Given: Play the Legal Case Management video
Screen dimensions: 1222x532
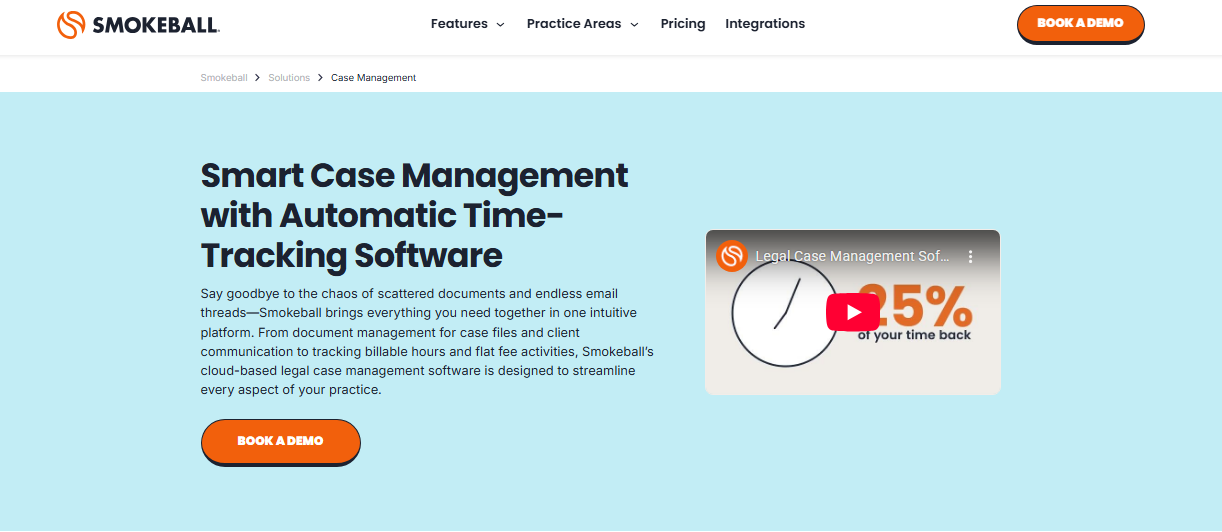Looking at the screenshot, I should [852, 312].
